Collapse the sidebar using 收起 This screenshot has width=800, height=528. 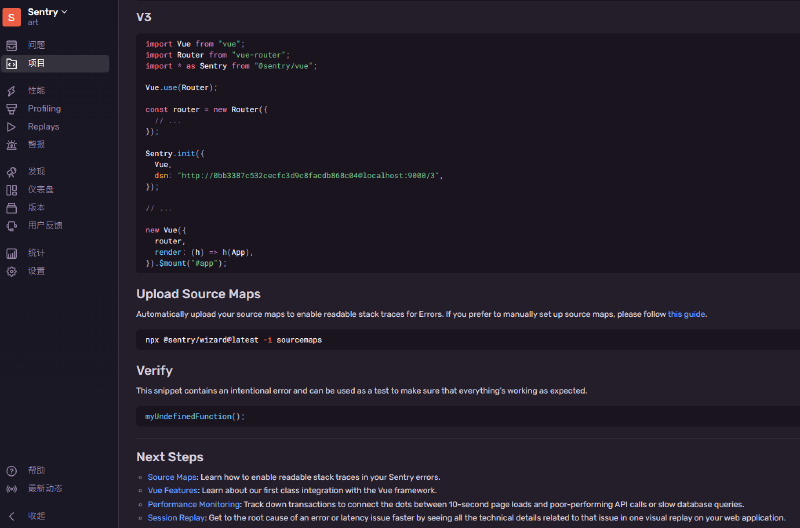(x=36, y=516)
